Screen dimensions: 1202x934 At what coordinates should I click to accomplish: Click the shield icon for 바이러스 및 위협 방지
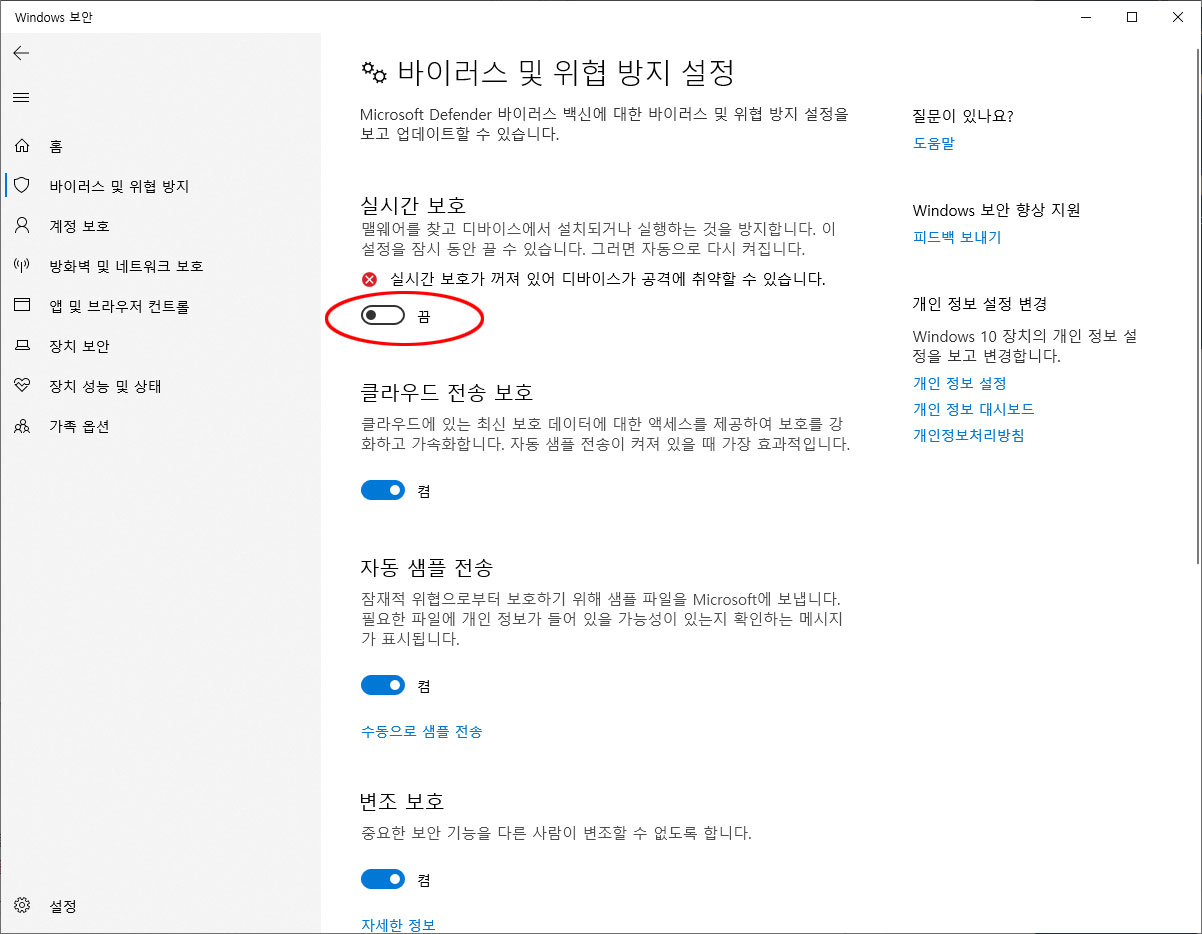click(22, 186)
